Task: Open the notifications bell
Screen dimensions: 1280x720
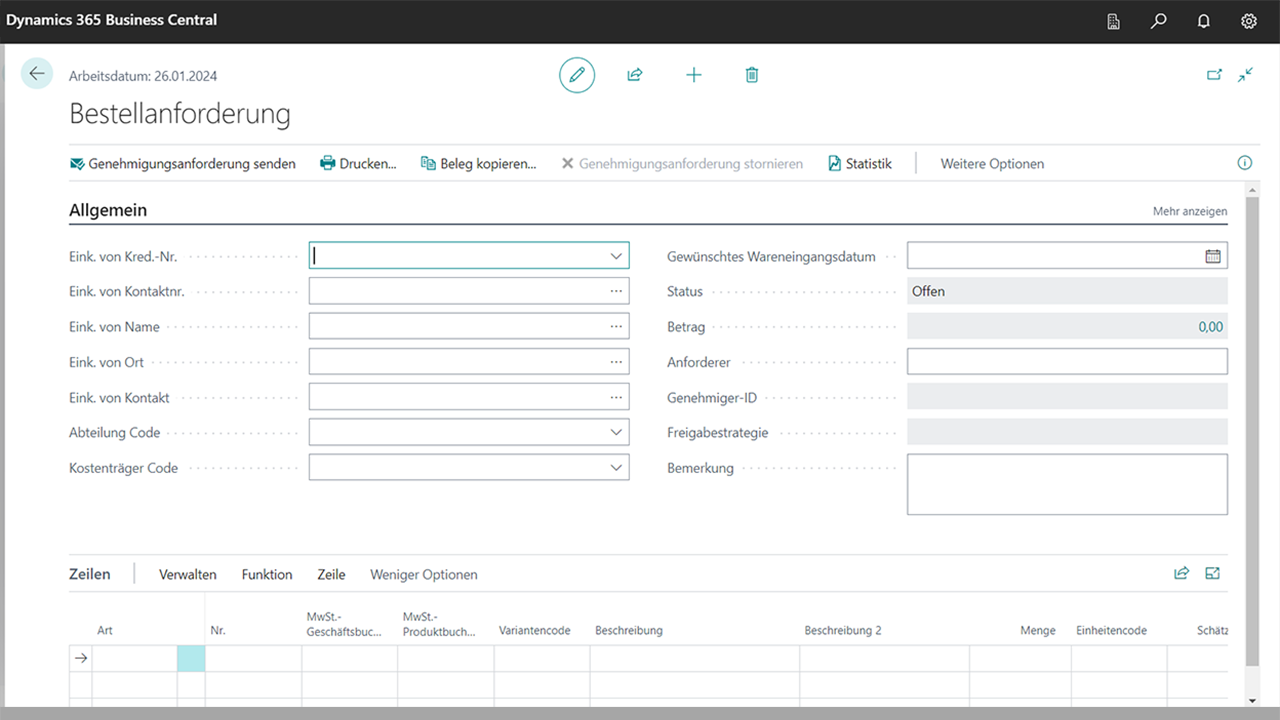Action: (1204, 21)
